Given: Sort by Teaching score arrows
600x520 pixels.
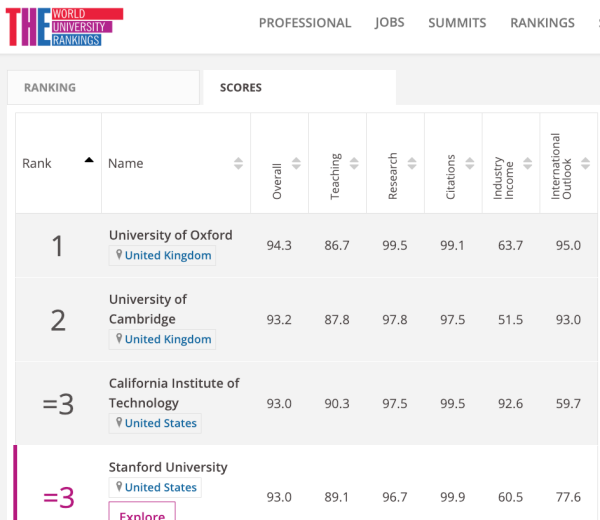Looking at the screenshot, I should point(354,163).
